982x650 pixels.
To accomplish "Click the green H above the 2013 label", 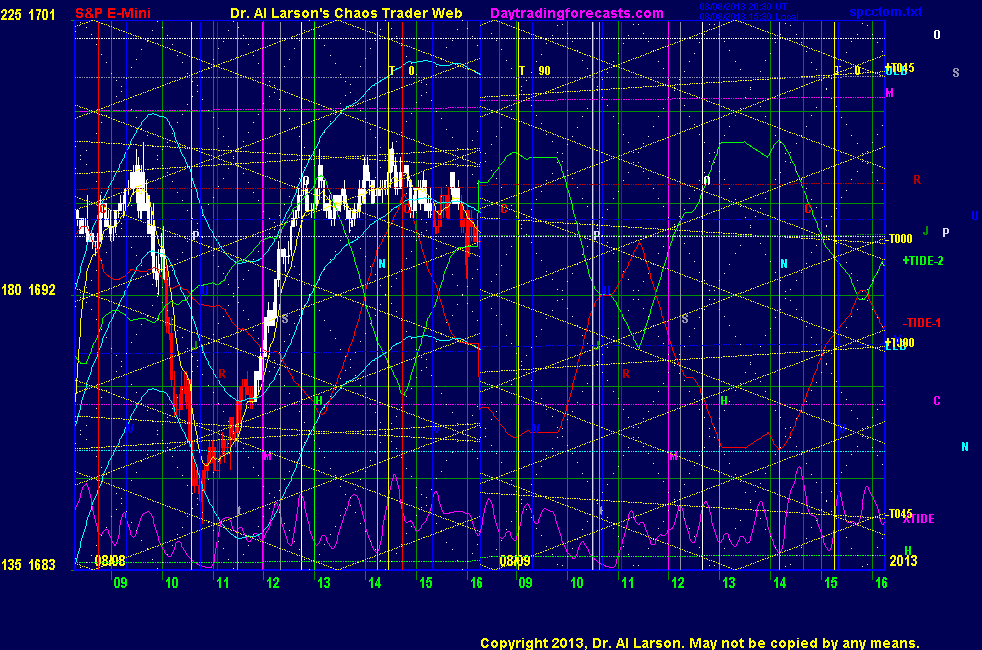I will click(908, 550).
